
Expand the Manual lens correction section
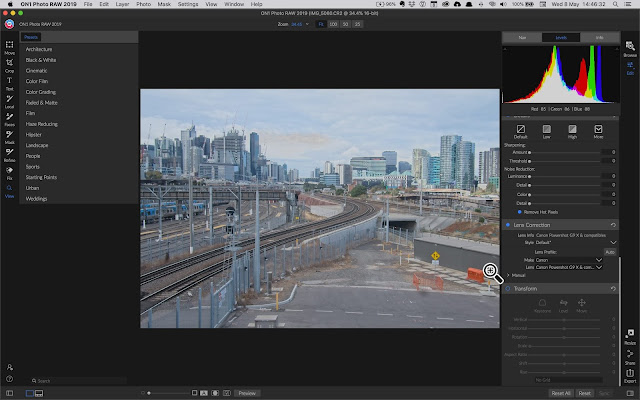point(510,275)
